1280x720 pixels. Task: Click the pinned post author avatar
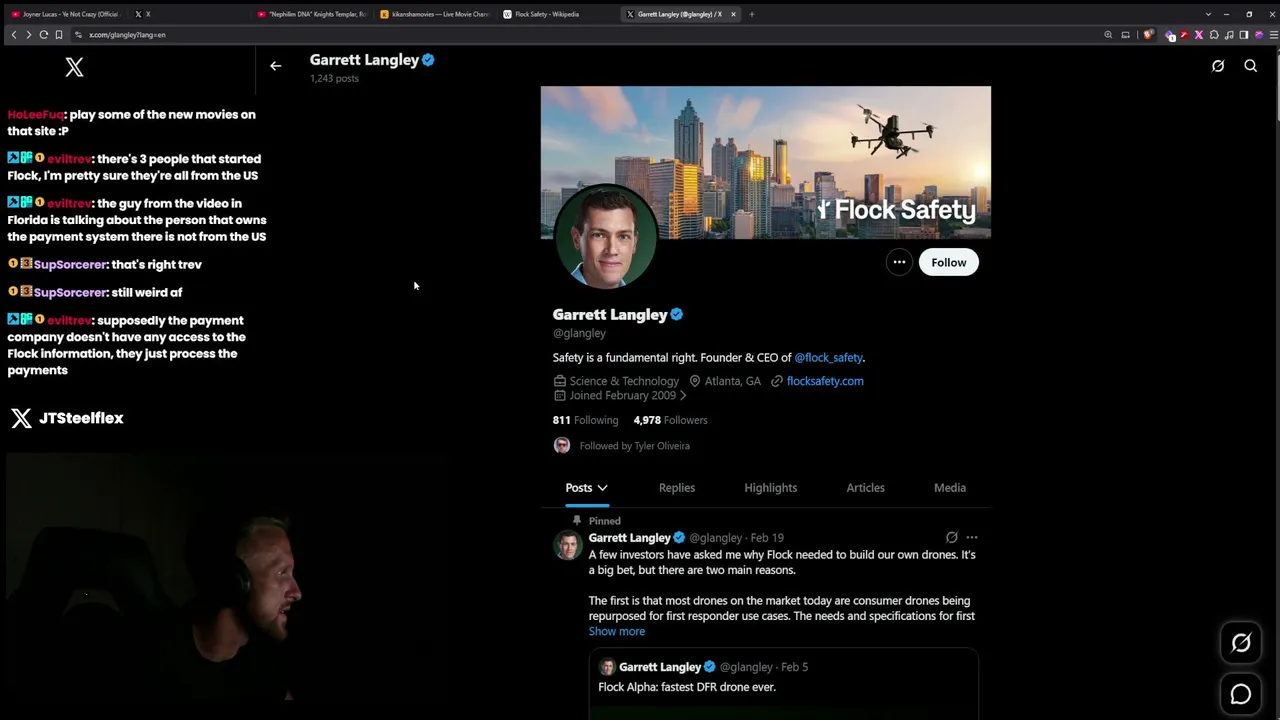tap(568, 545)
